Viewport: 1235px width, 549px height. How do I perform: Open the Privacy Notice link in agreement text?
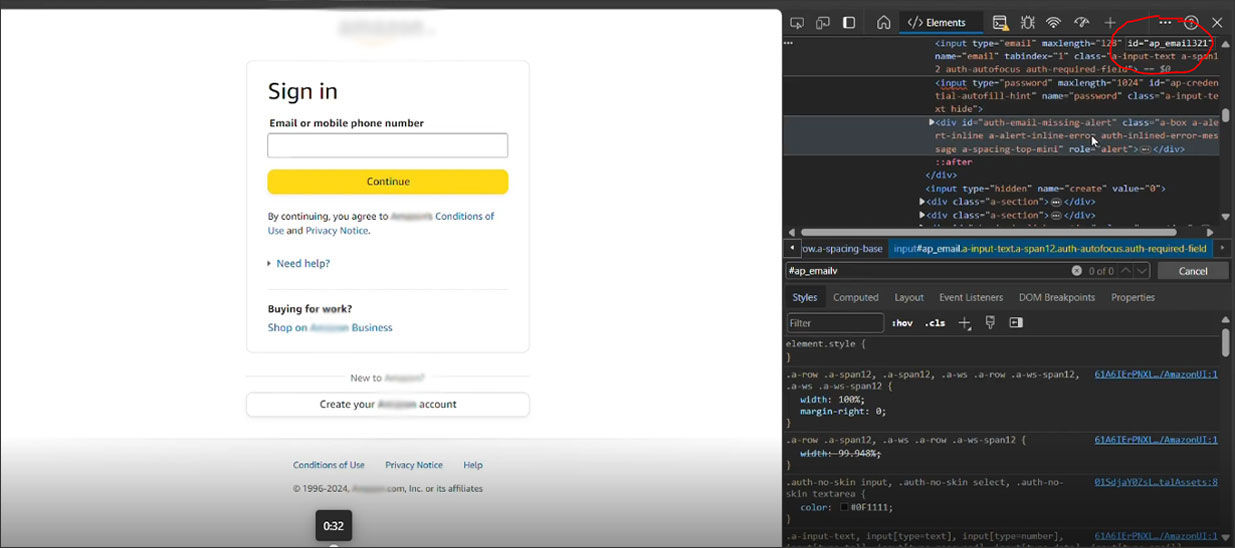337,230
